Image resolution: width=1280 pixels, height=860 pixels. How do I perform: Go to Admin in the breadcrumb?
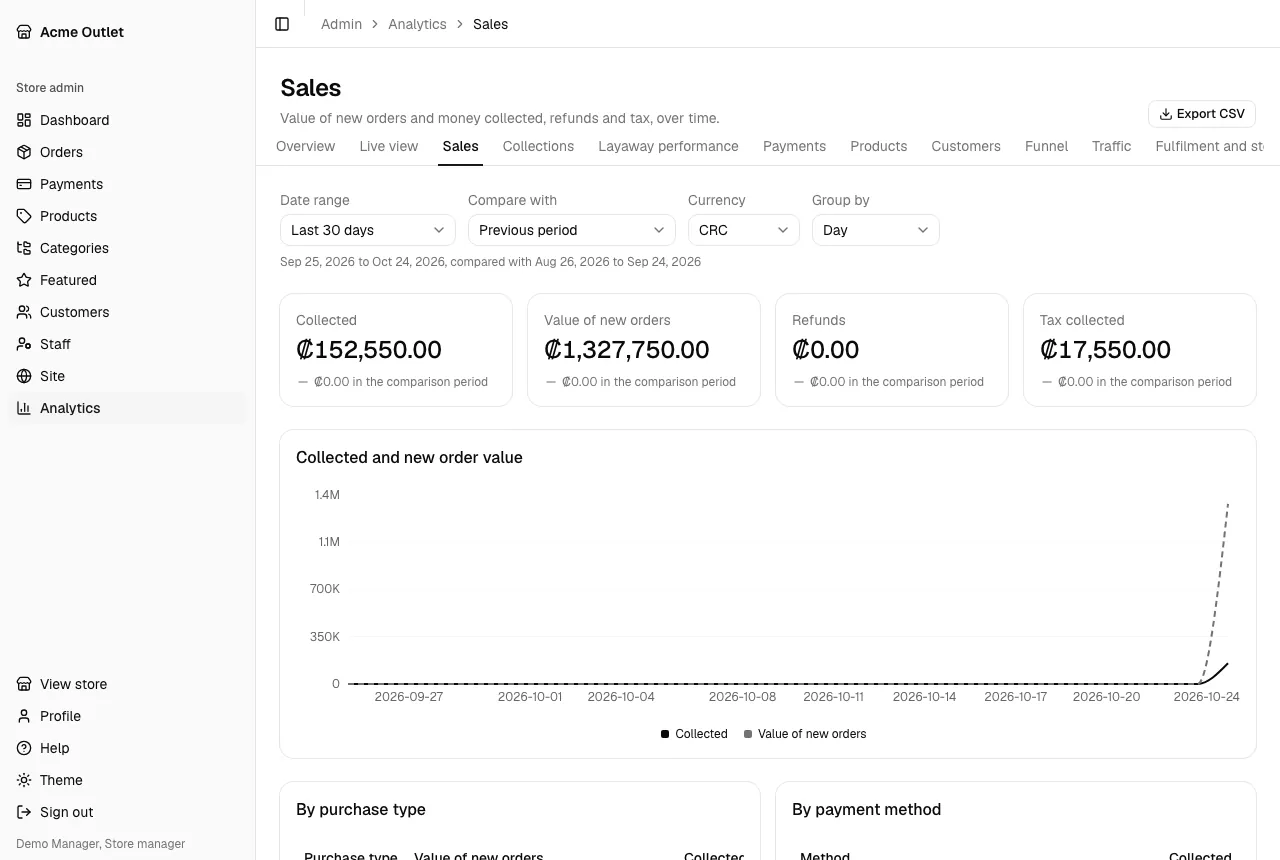341,24
